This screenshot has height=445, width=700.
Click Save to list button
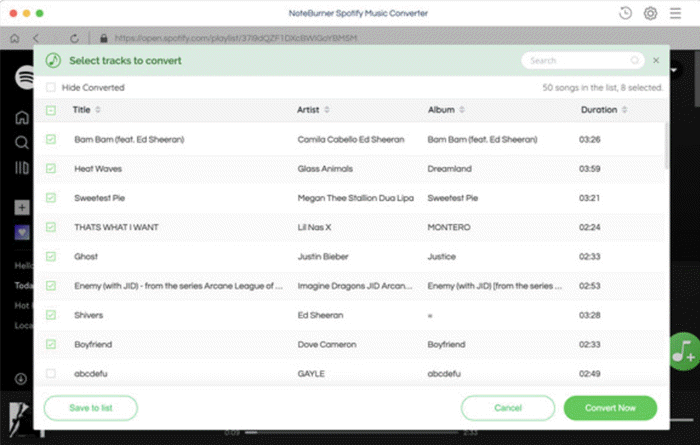coord(91,408)
